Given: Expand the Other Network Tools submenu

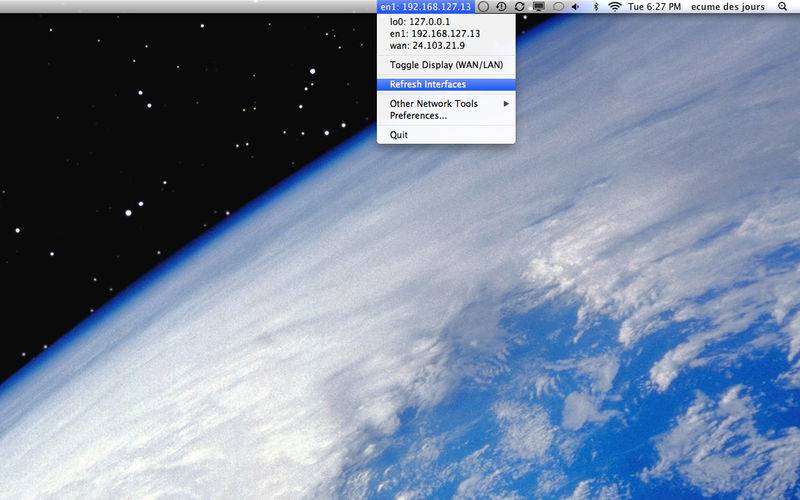Looking at the screenshot, I should coord(446,104).
